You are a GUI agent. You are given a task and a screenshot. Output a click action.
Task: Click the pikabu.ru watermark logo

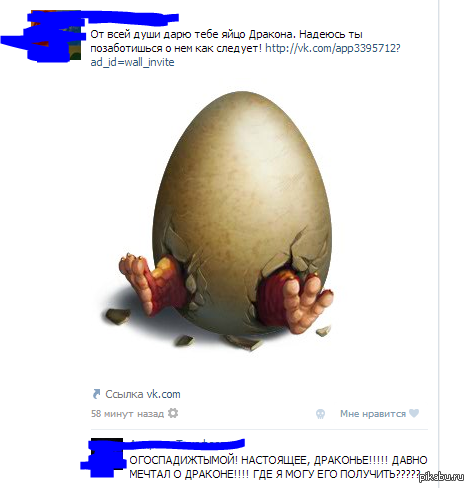pyautogui.click(x=441, y=477)
